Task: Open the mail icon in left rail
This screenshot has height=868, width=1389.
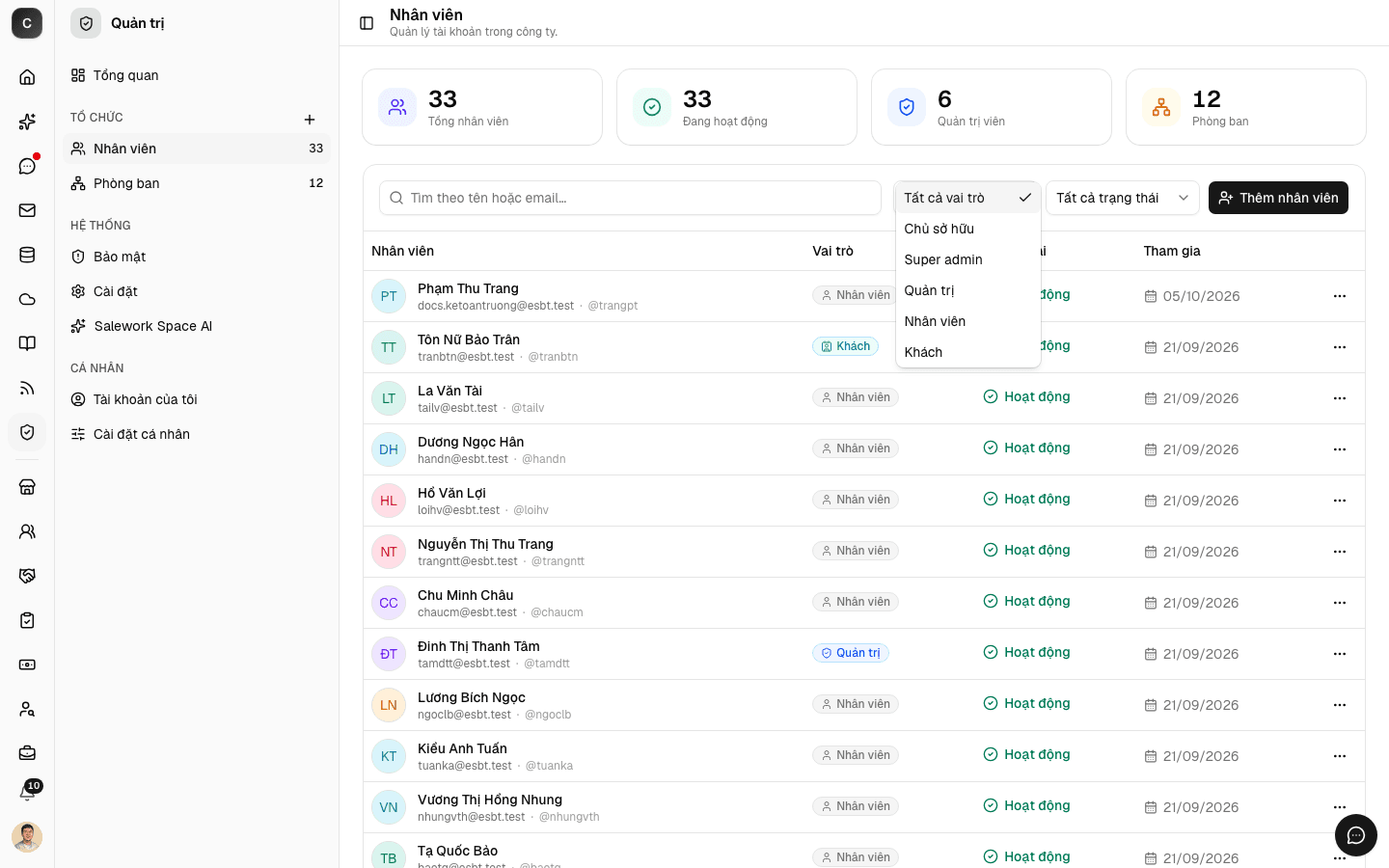Action: (27, 210)
